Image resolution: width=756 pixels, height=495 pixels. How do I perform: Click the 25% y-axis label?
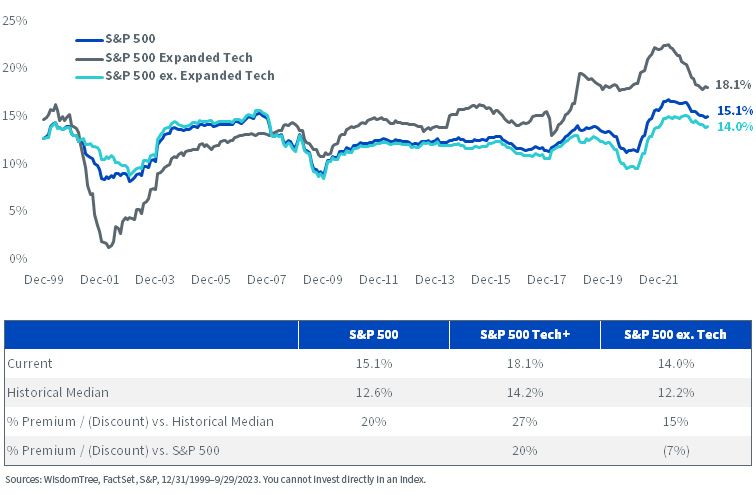coord(14,20)
